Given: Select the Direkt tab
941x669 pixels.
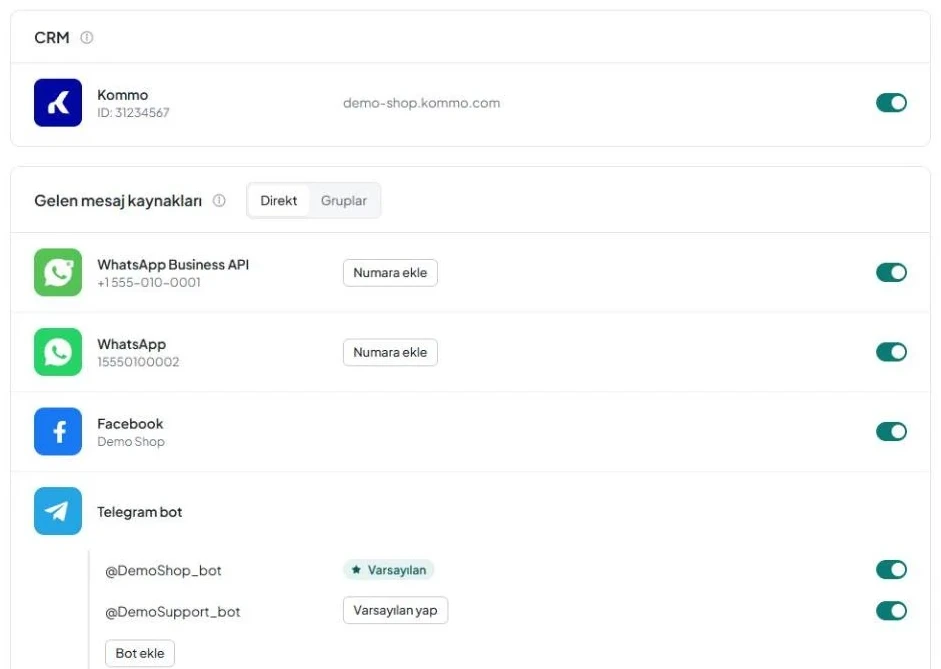Looking at the screenshot, I should pyautogui.click(x=278, y=200).
